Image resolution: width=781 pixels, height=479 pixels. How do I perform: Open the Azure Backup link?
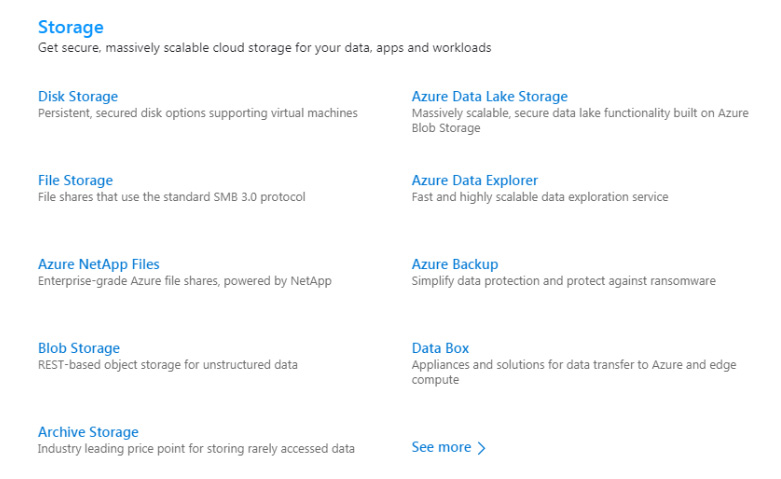click(455, 264)
